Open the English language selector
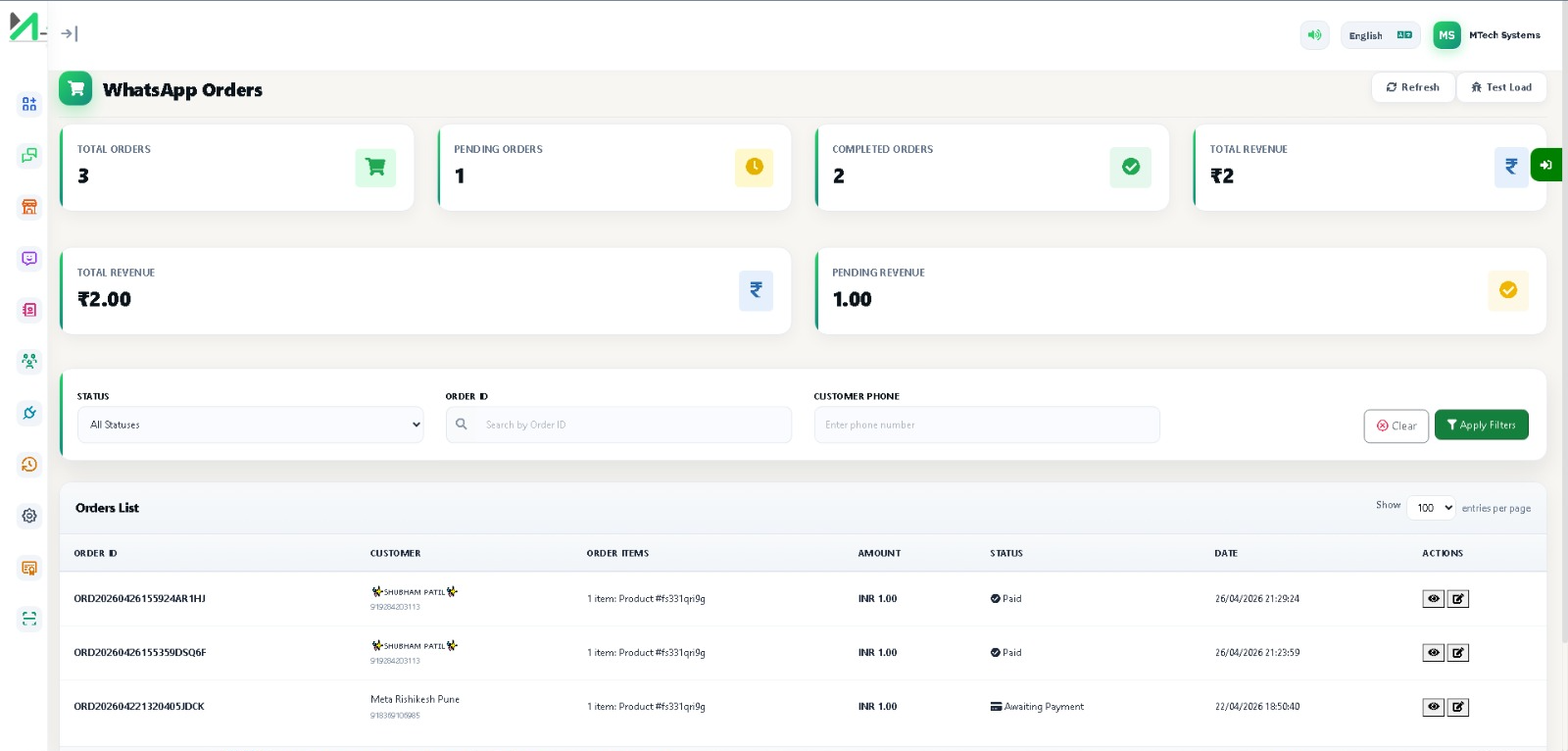Screen dimensions: 1568x751 [1379, 35]
